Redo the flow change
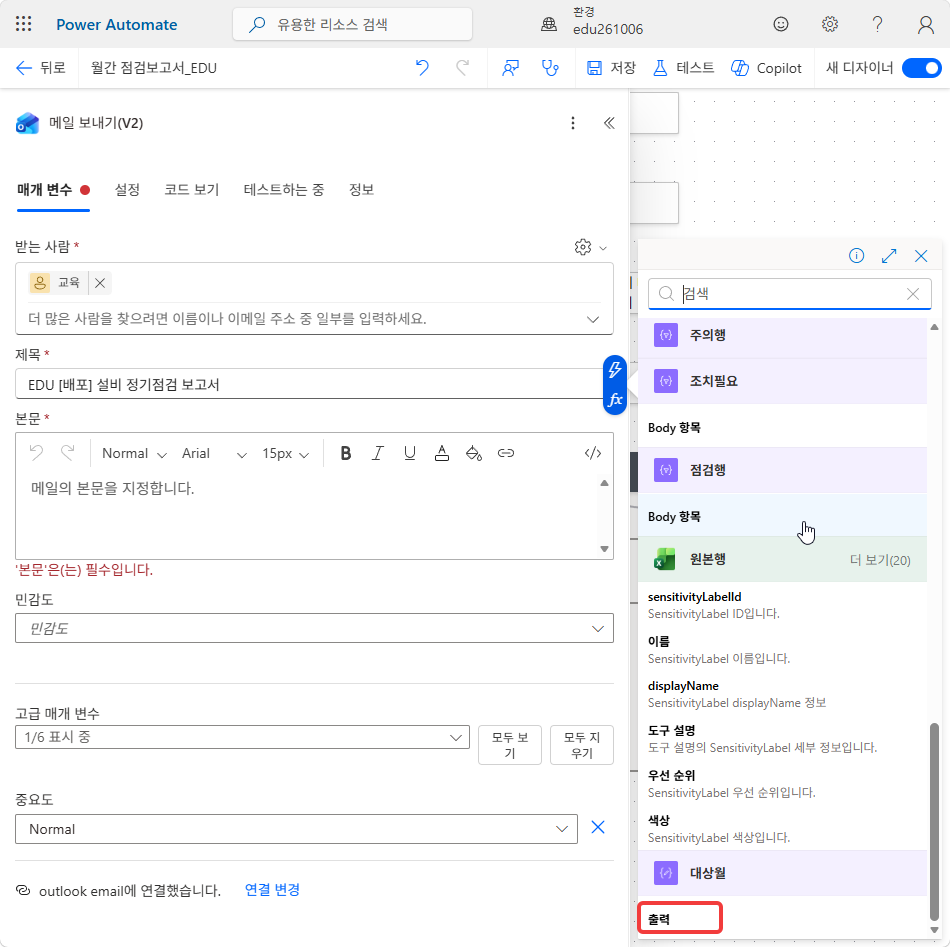The image size is (950, 947). coord(462,68)
